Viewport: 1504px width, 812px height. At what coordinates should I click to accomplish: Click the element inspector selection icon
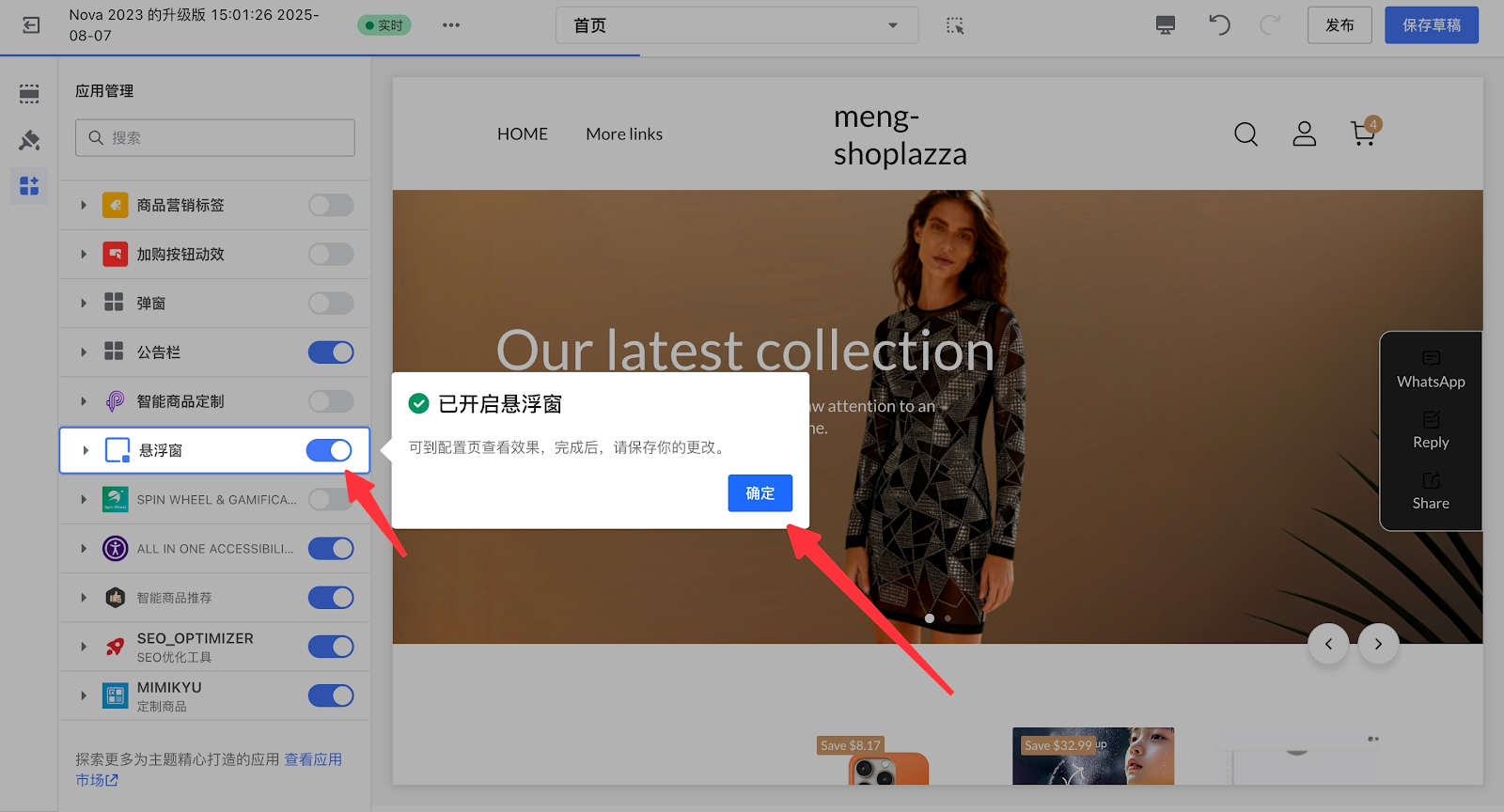[955, 25]
